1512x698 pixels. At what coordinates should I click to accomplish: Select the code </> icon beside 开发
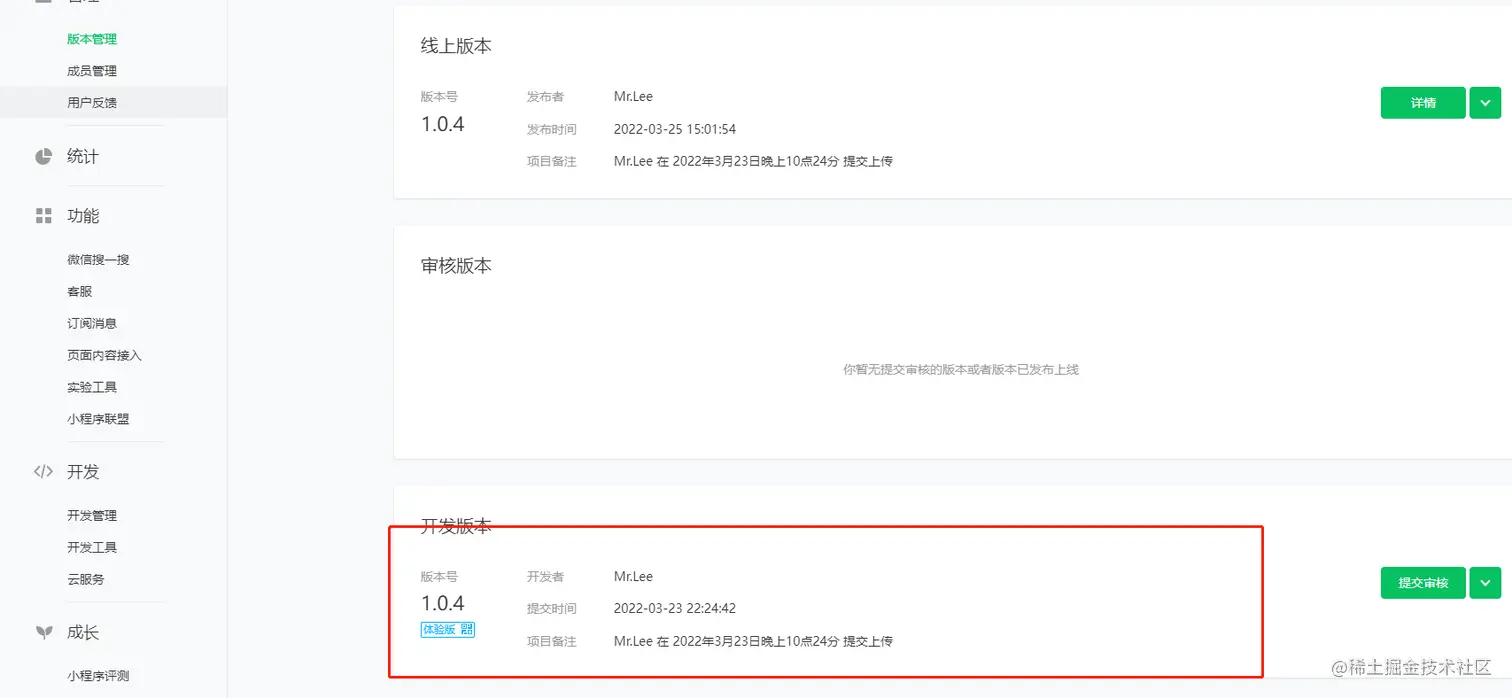(43, 471)
